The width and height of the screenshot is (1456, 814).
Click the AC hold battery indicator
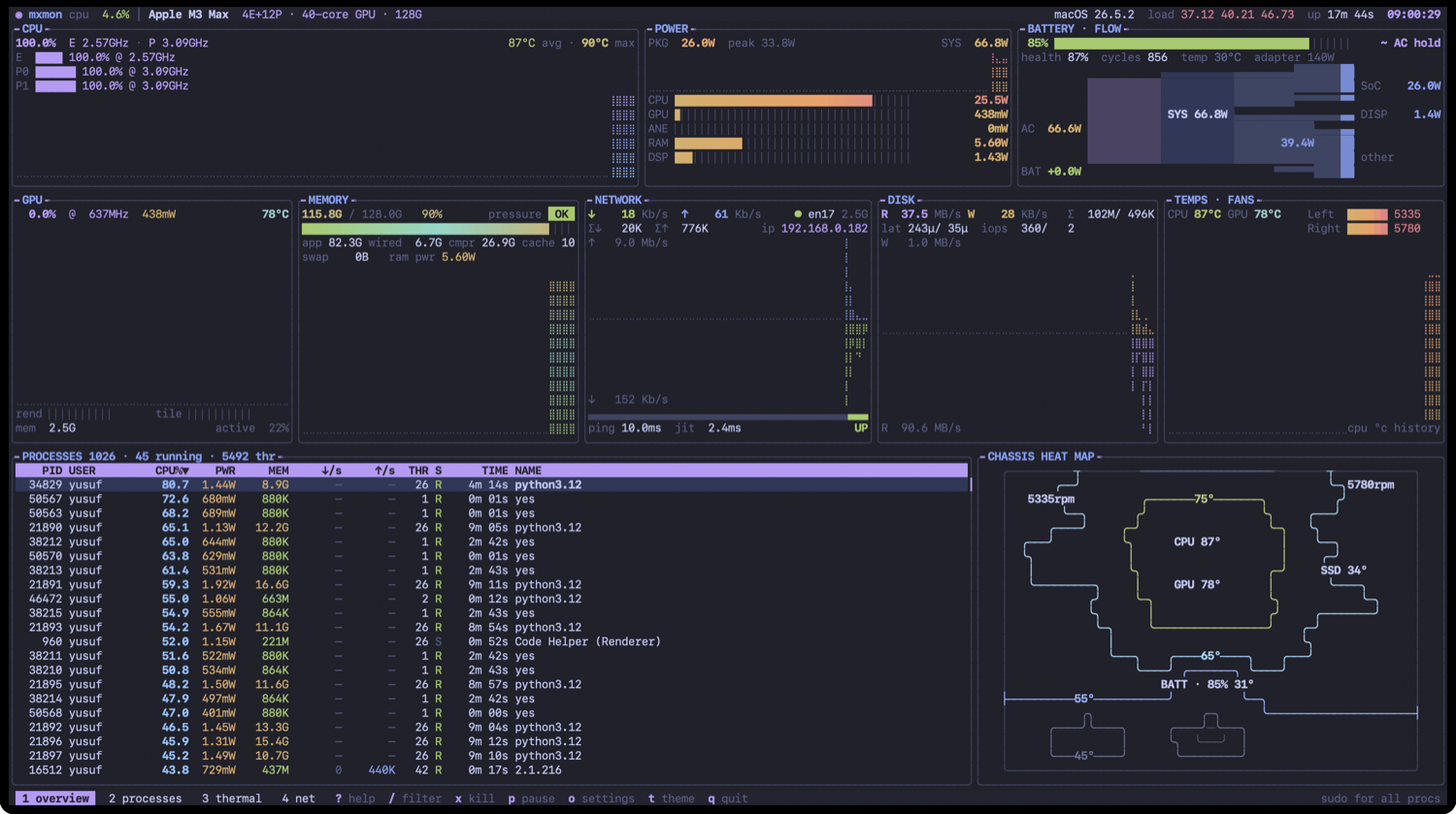click(1410, 43)
